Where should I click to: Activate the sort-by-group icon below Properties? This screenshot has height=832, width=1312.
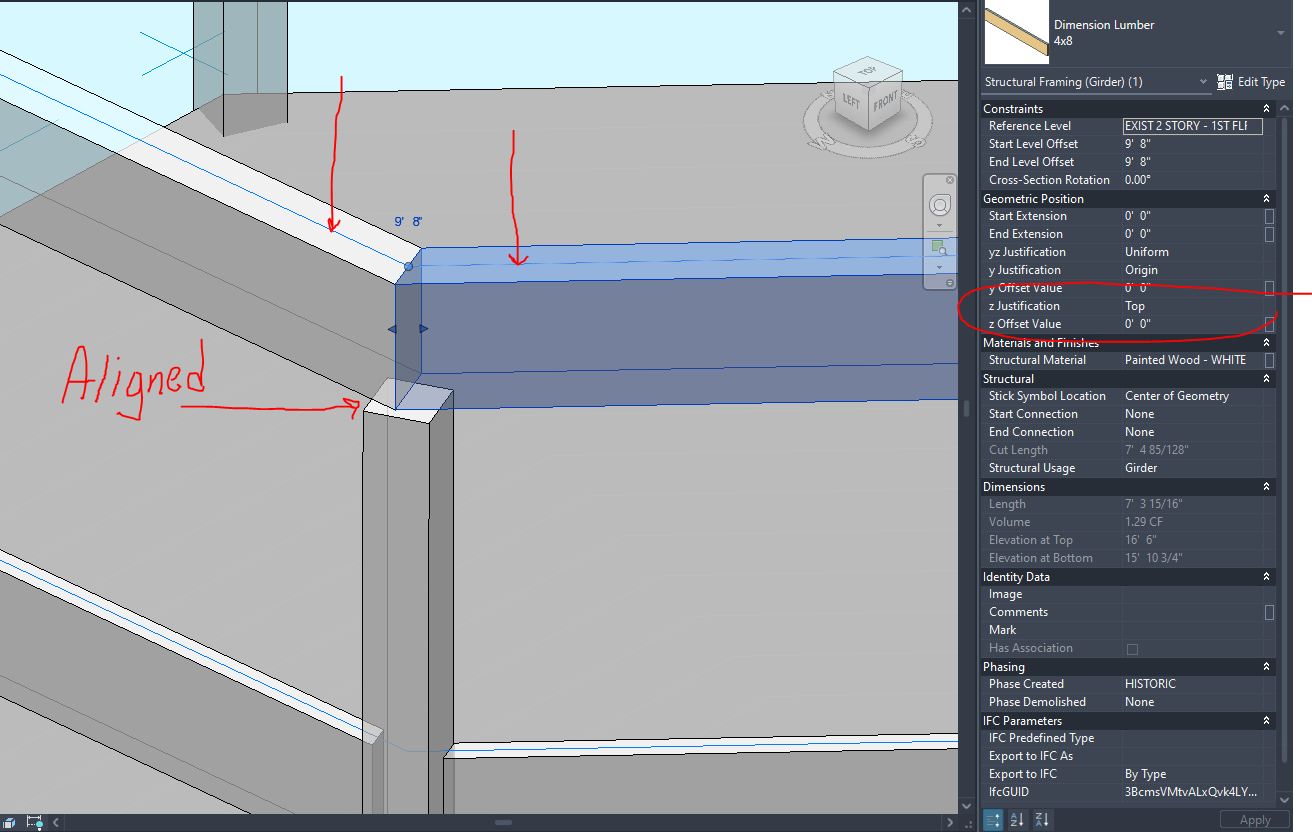992,819
